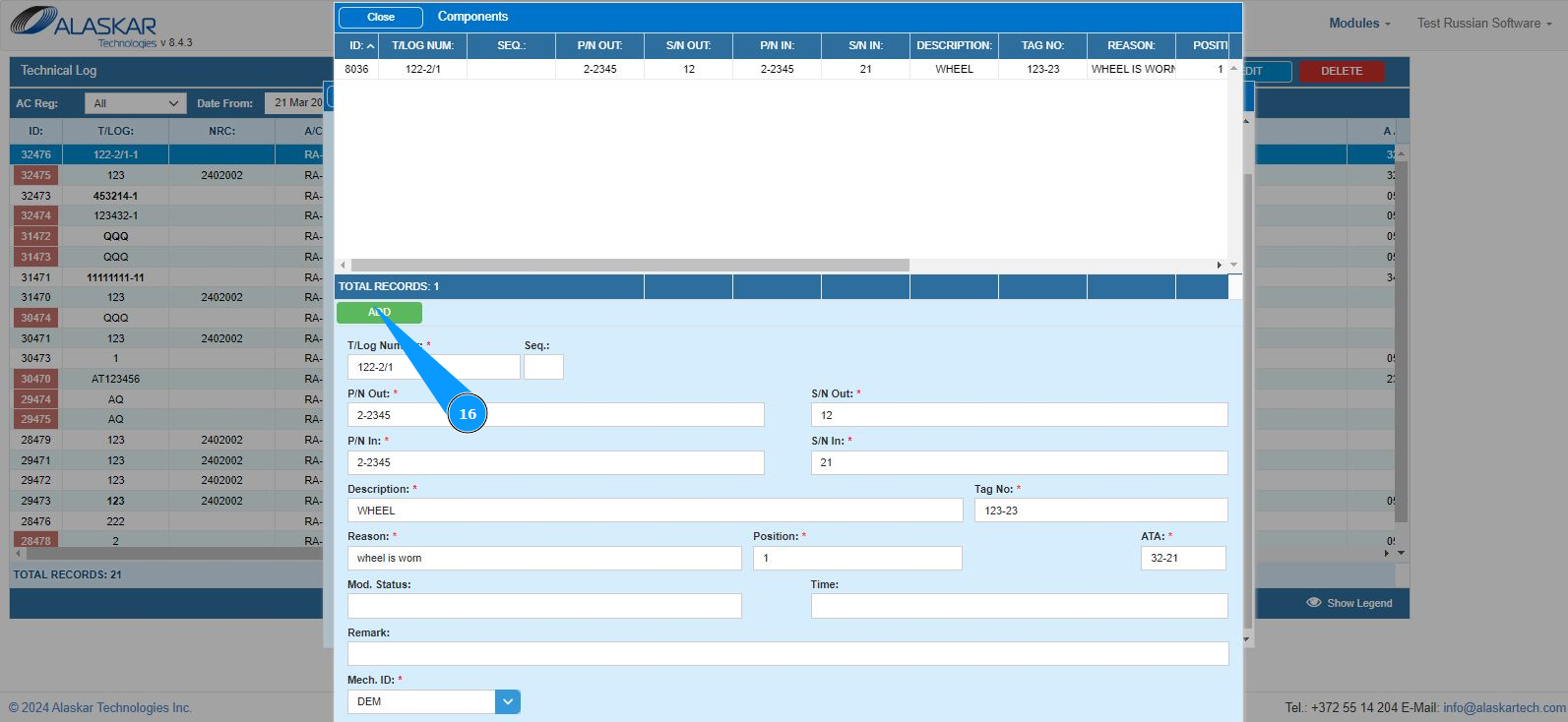Open the Mech. ID dropdown arrow
Screen dimensions: 1568x722
(x=508, y=701)
